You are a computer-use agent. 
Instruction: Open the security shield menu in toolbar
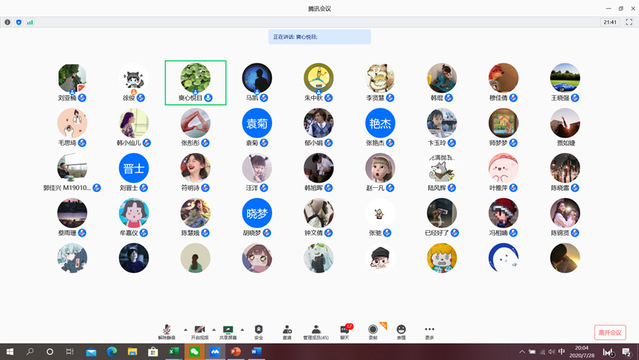coord(259,332)
